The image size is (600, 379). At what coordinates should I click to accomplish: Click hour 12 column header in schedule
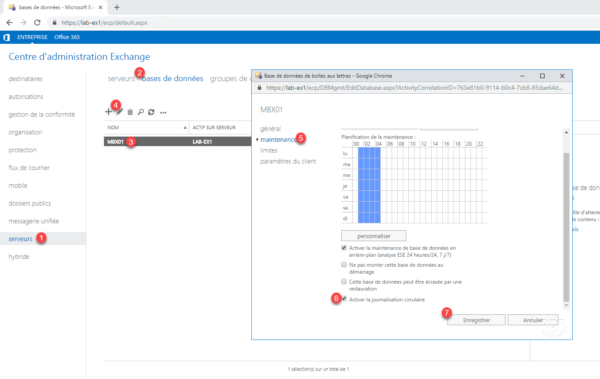pos(424,144)
